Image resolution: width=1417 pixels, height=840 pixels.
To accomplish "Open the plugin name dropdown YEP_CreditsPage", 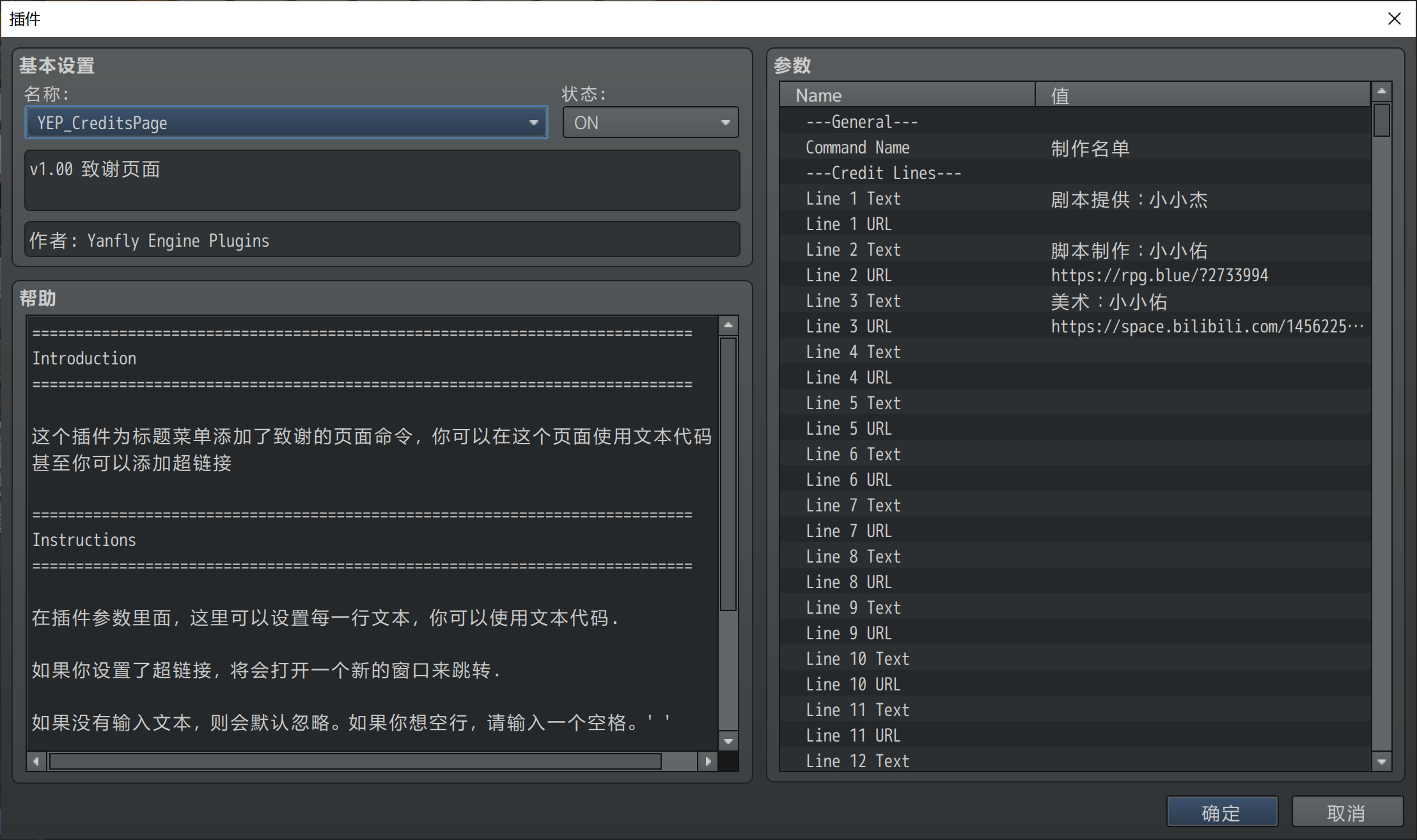I will tap(286, 122).
